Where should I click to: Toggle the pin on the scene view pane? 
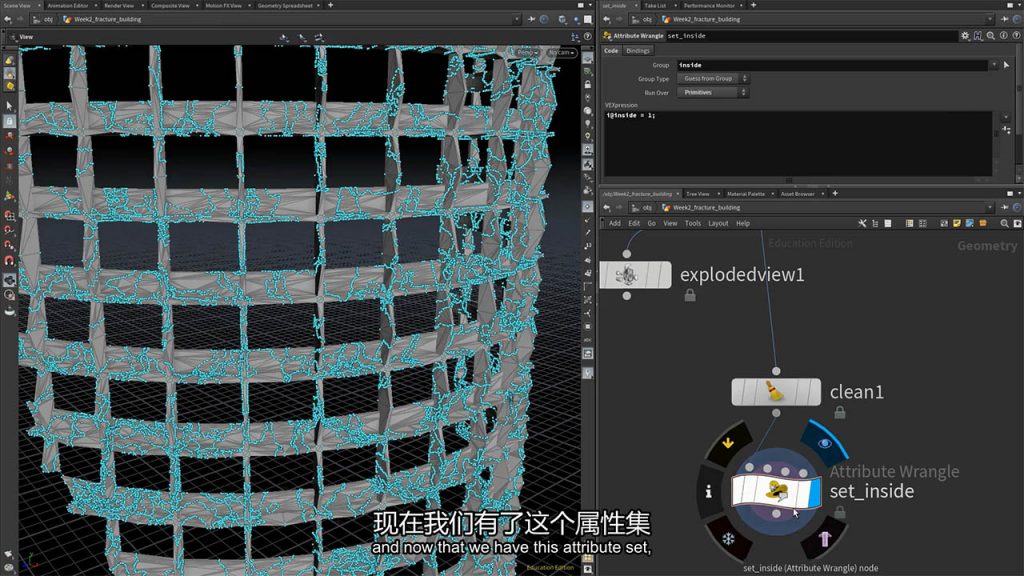tap(532, 20)
